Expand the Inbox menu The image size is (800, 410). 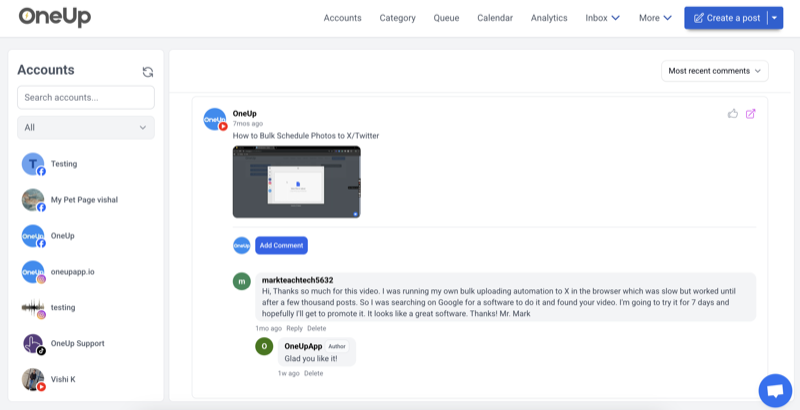pyautogui.click(x=603, y=18)
